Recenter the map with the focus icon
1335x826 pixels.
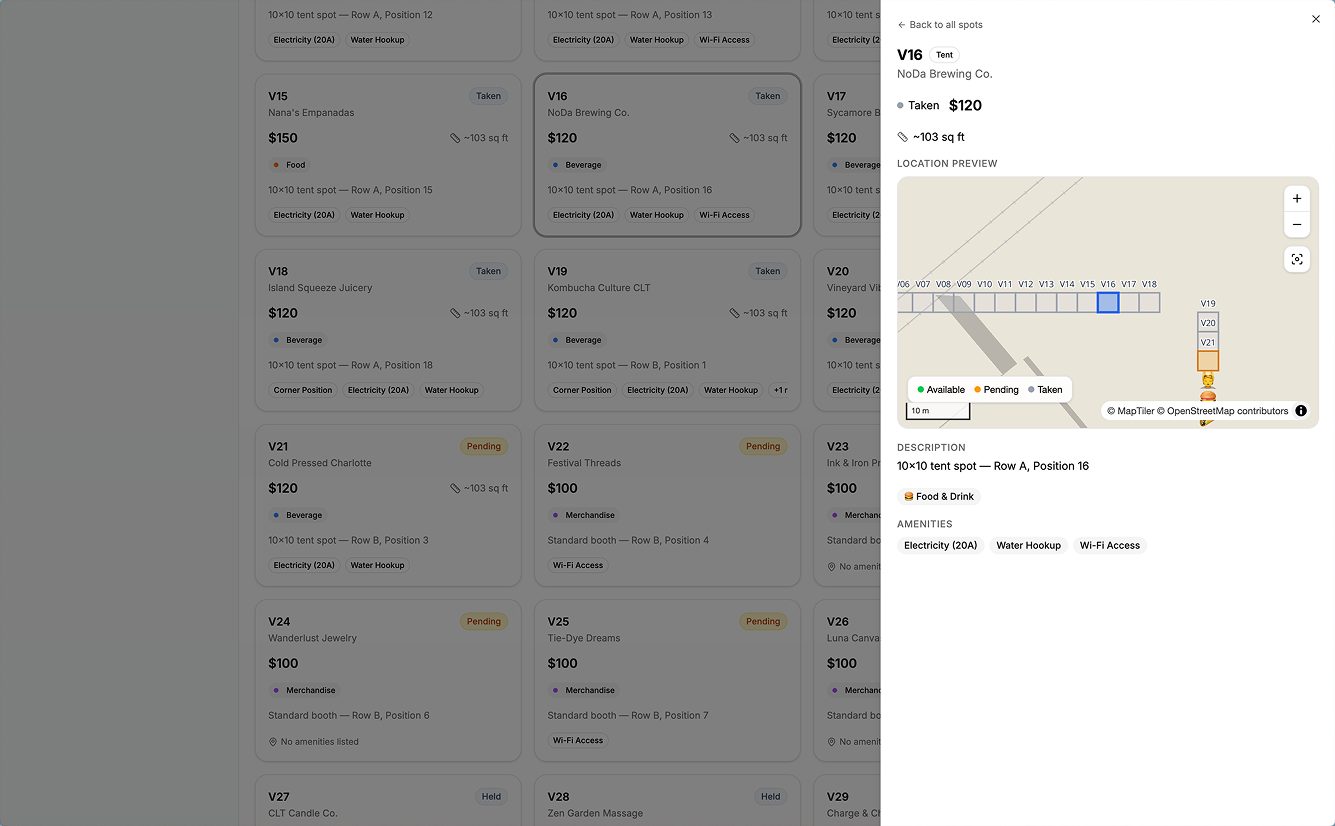pyautogui.click(x=1296, y=259)
